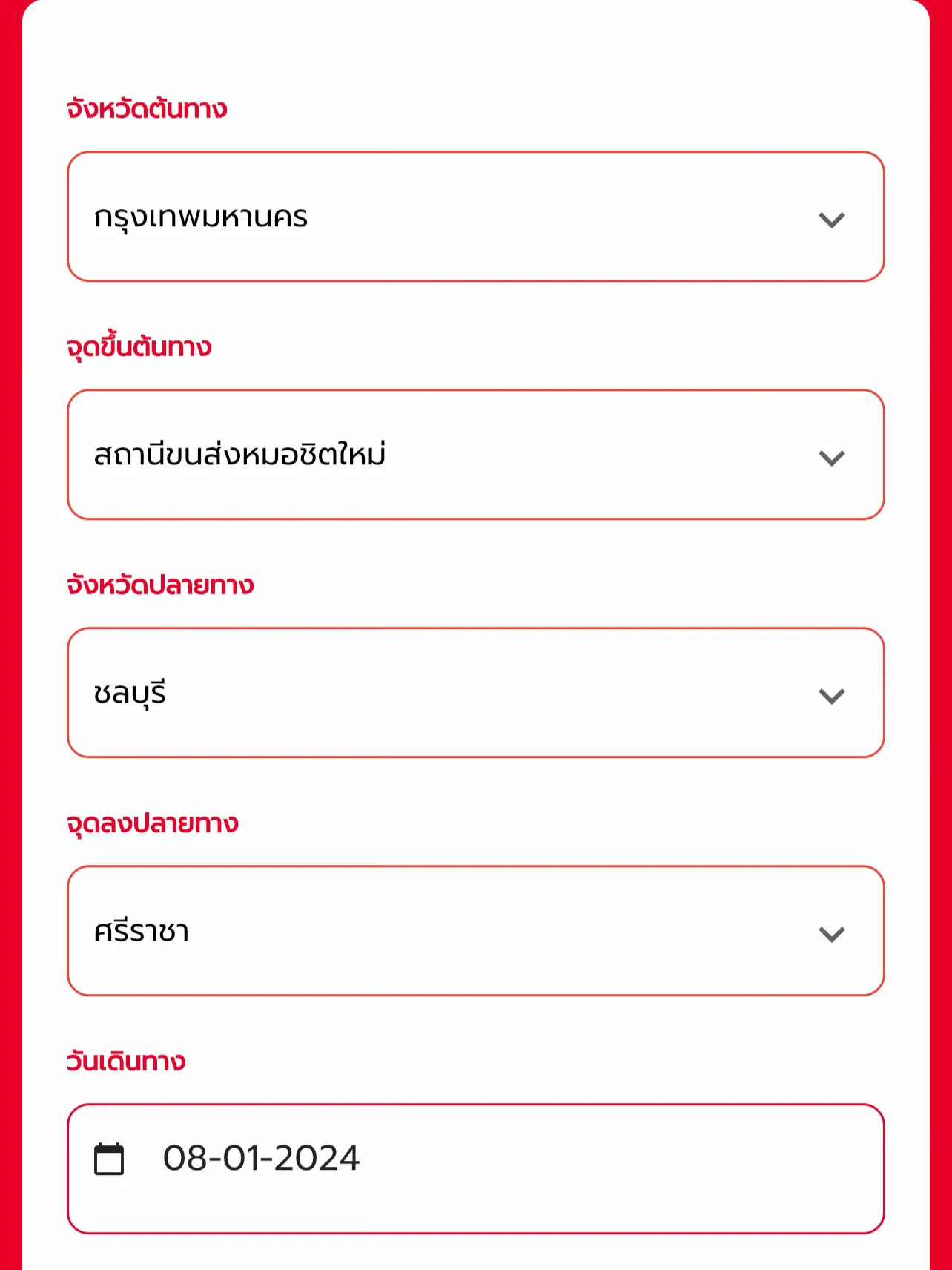This screenshot has height=1270, width=952.
Task: Click the จังหวัดต้นทาง label
Action: 147,110
